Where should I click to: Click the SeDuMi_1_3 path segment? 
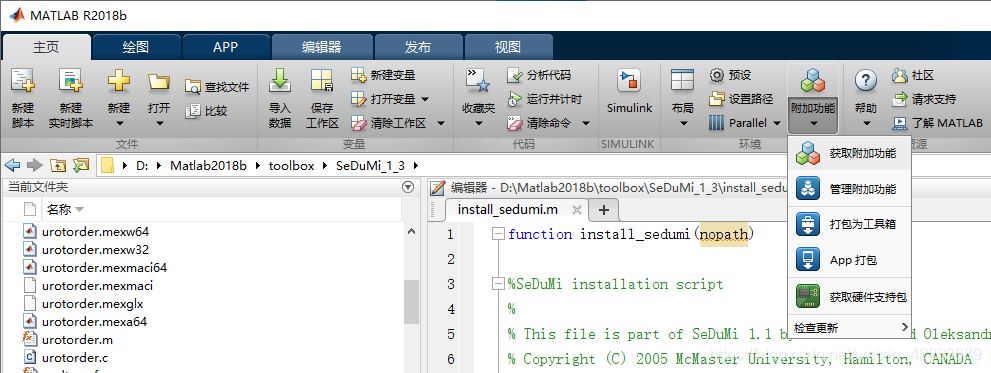tap(369, 166)
